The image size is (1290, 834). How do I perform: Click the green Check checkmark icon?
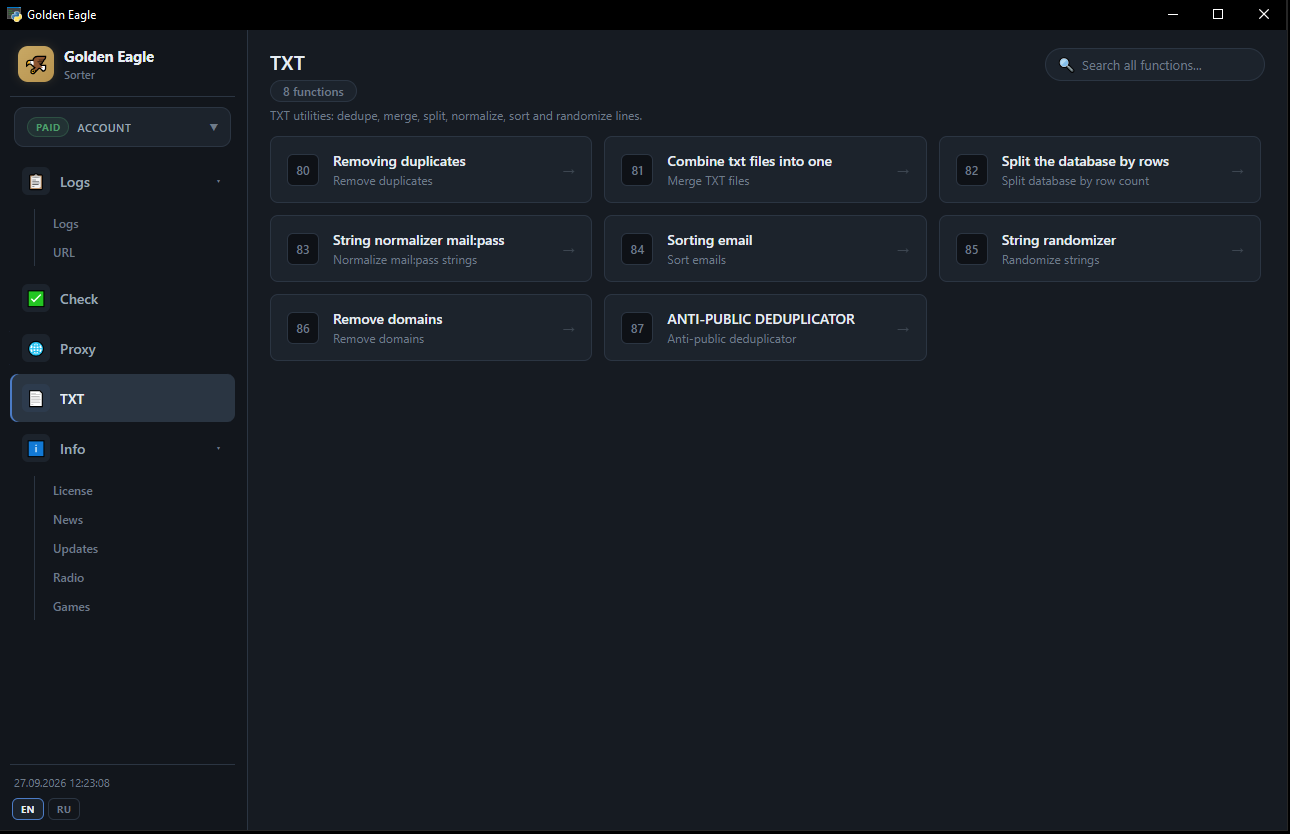point(36,299)
